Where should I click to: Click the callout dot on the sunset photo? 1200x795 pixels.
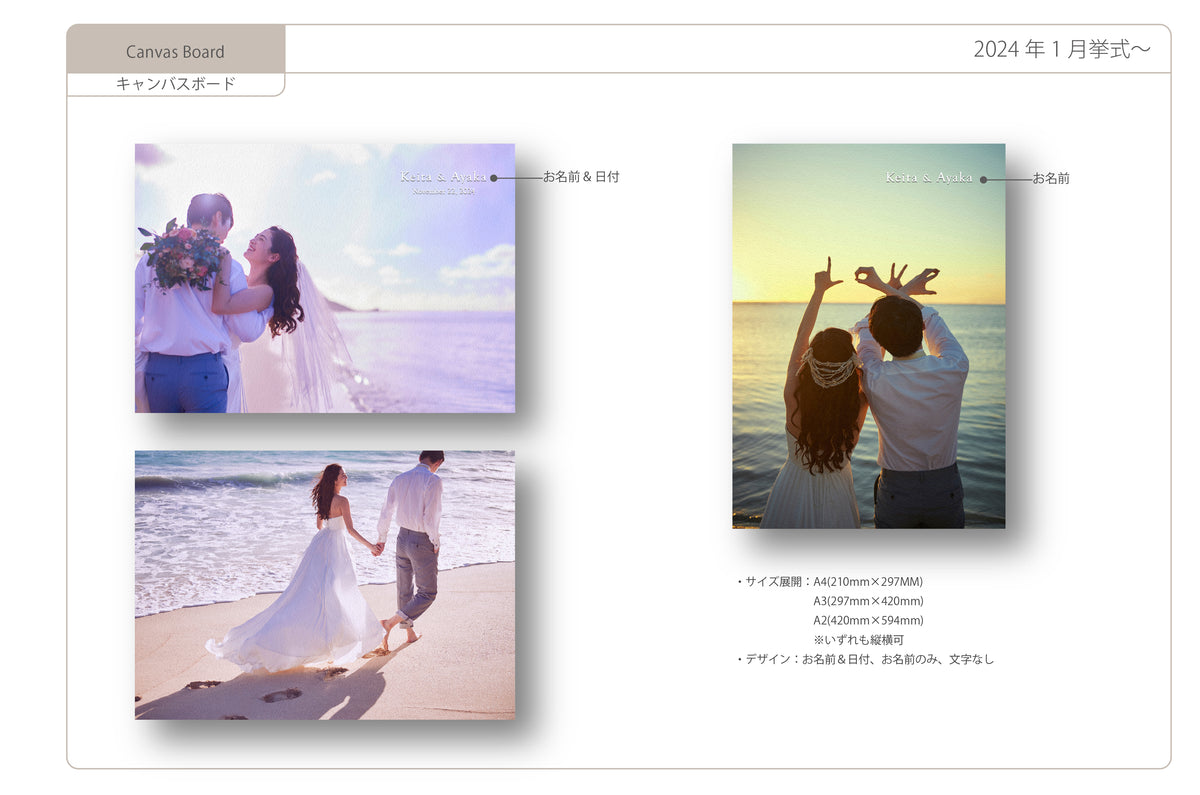(x=983, y=180)
